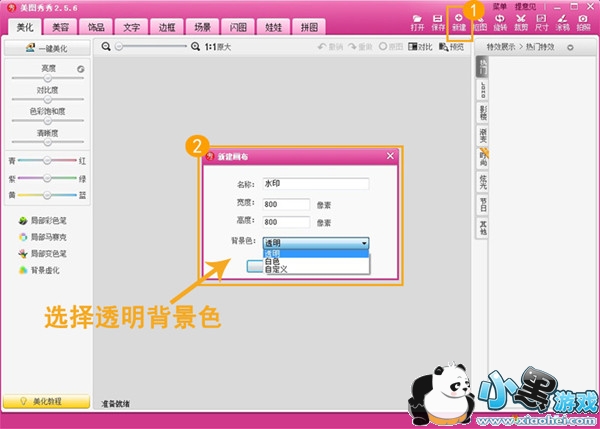The image size is (600, 429).
Task: Expand the 背景色 dropdown arrow
Action: (x=364, y=243)
